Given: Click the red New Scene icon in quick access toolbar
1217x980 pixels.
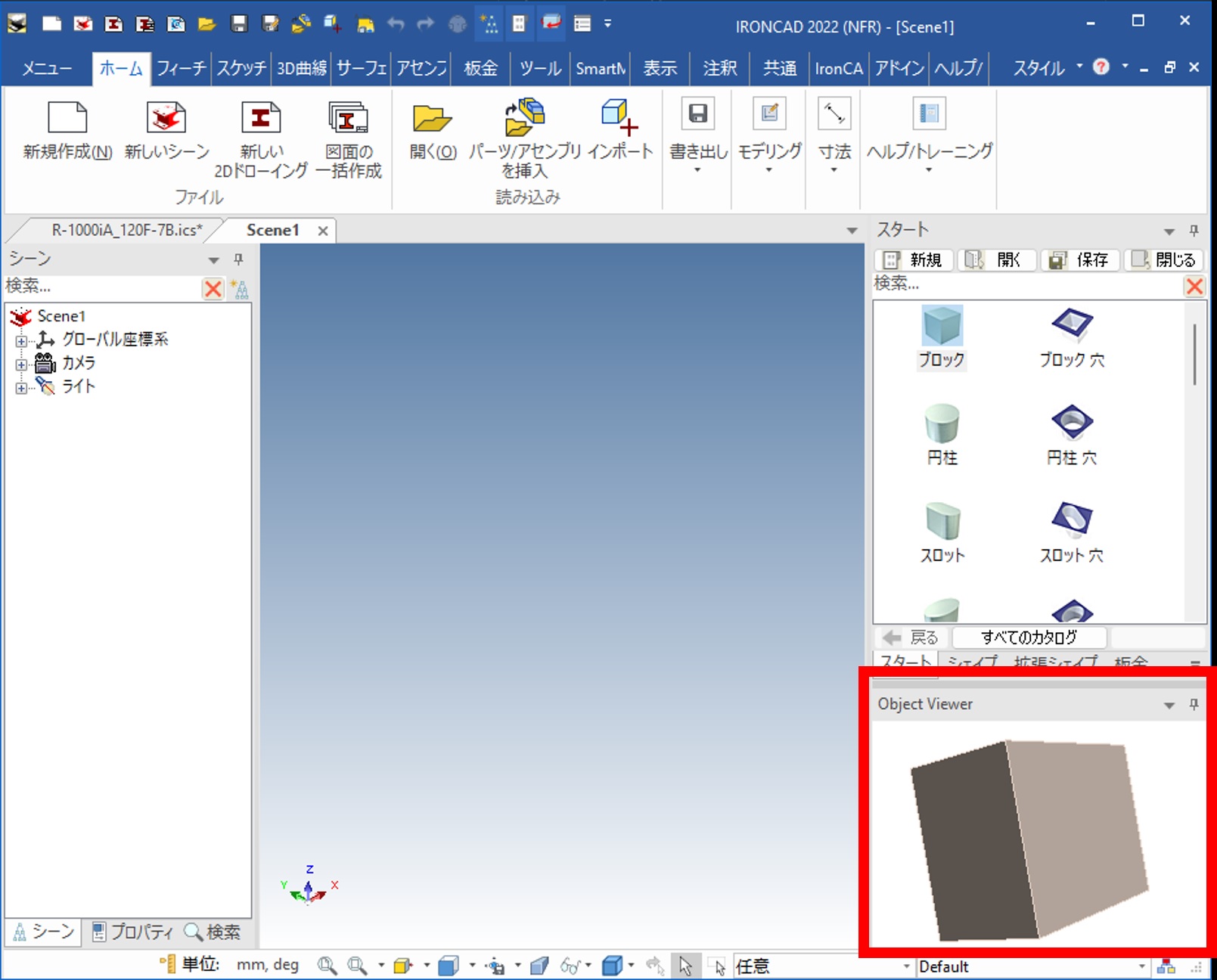Looking at the screenshot, I should tap(83, 23).
